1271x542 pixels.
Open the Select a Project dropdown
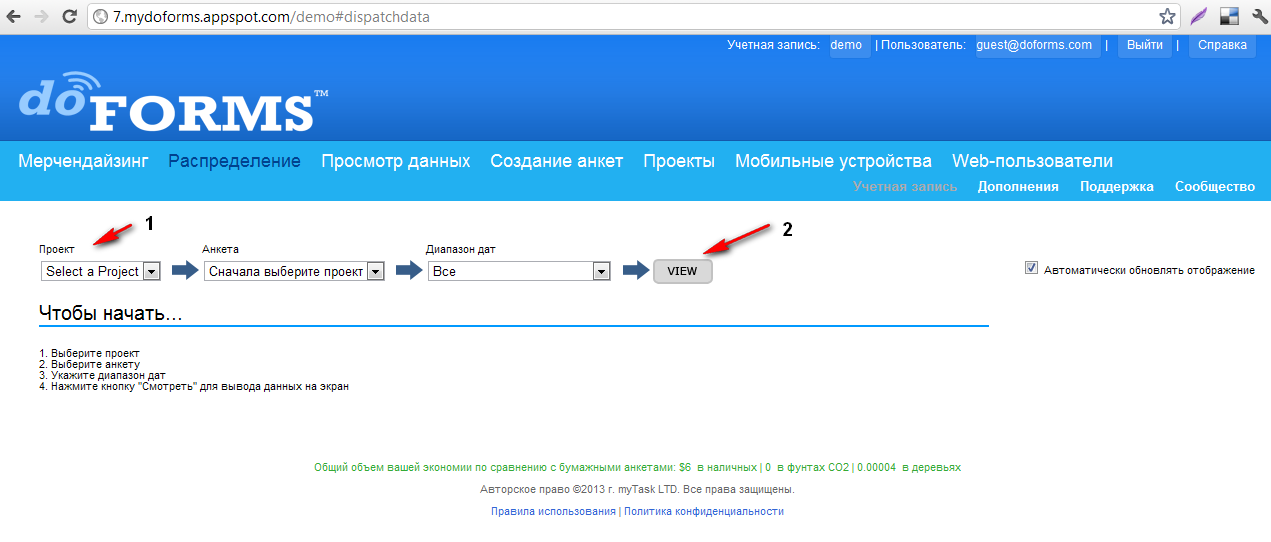(x=101, y=271)
